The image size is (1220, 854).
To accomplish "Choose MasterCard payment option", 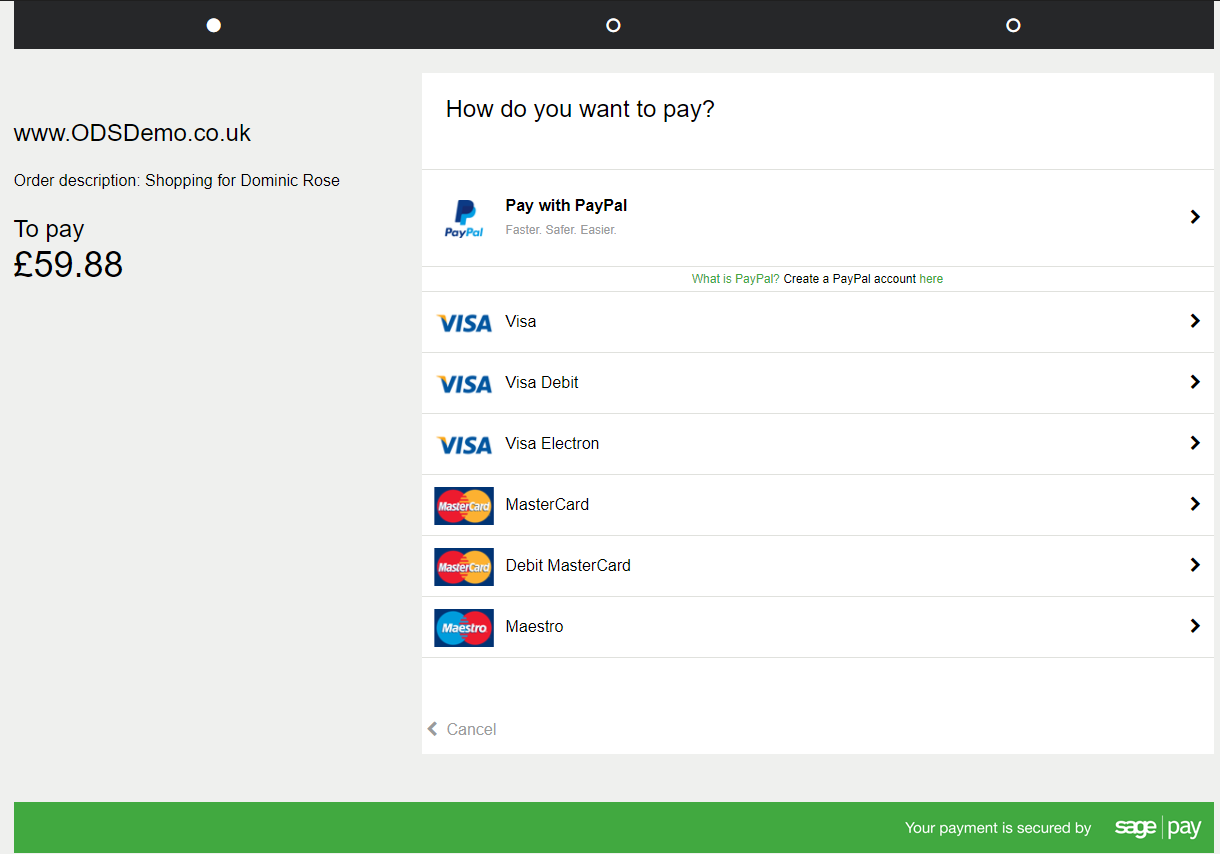I will click(818, 505).
